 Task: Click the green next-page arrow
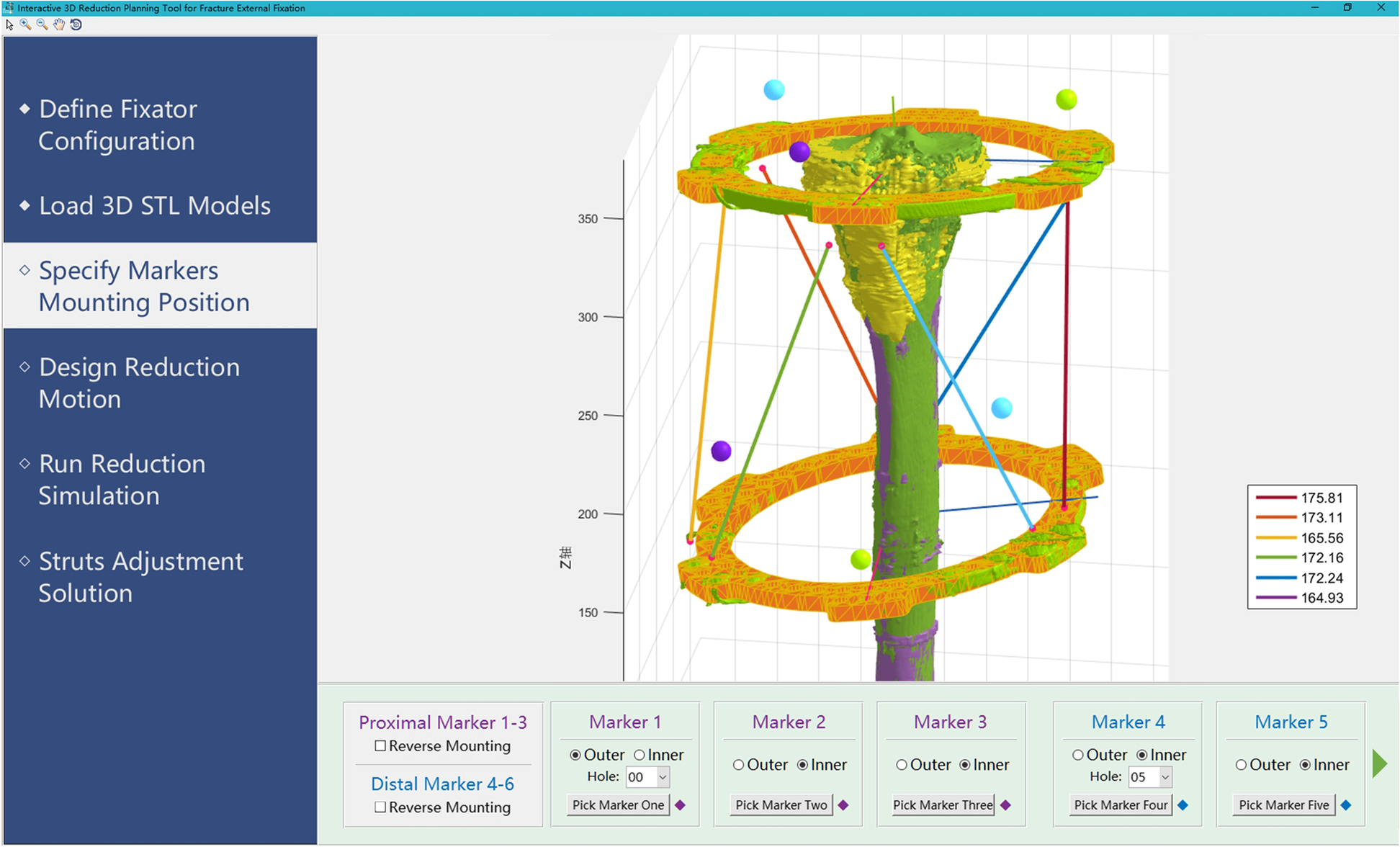(x=1380, y=763)
